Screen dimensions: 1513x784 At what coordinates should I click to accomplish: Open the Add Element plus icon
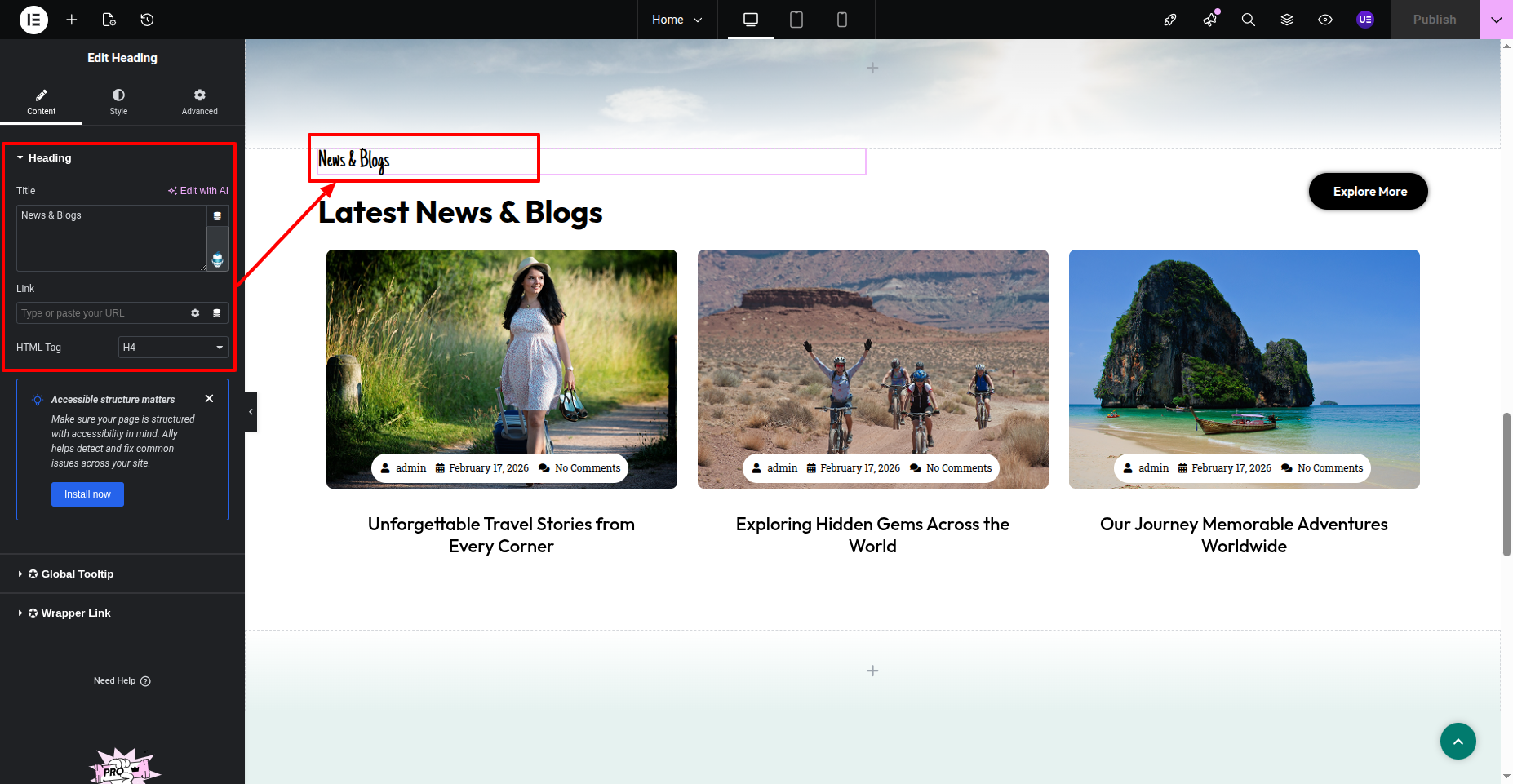(72, 20)
